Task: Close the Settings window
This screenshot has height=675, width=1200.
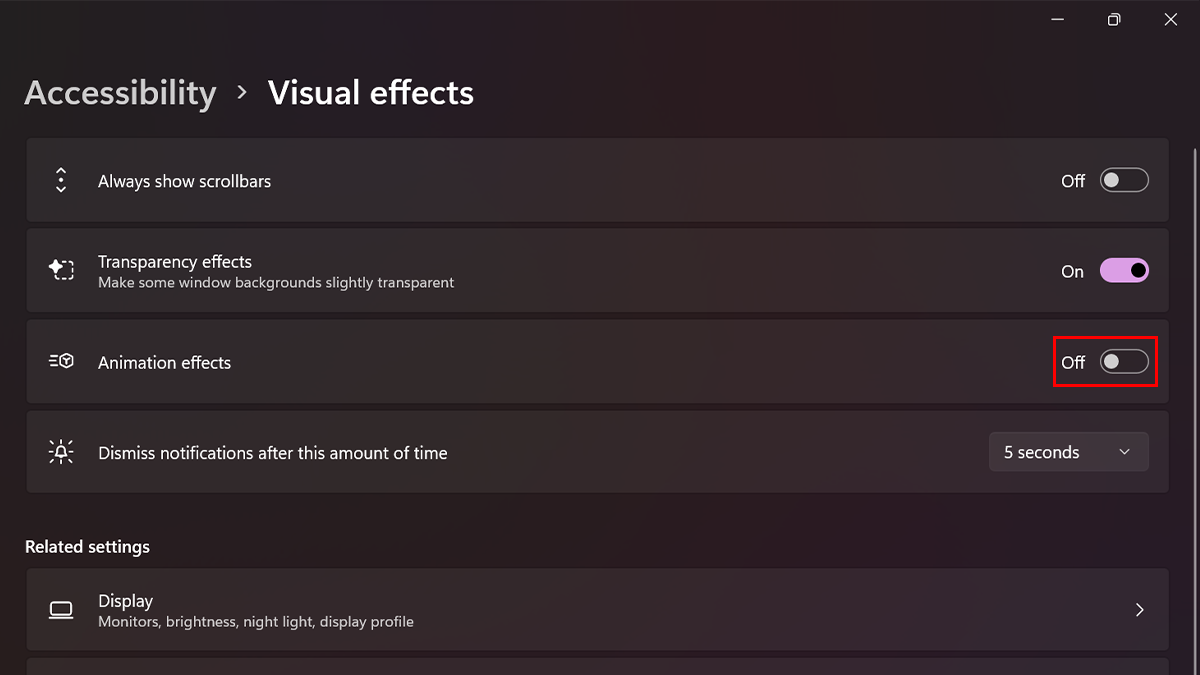Action: 1171,20
